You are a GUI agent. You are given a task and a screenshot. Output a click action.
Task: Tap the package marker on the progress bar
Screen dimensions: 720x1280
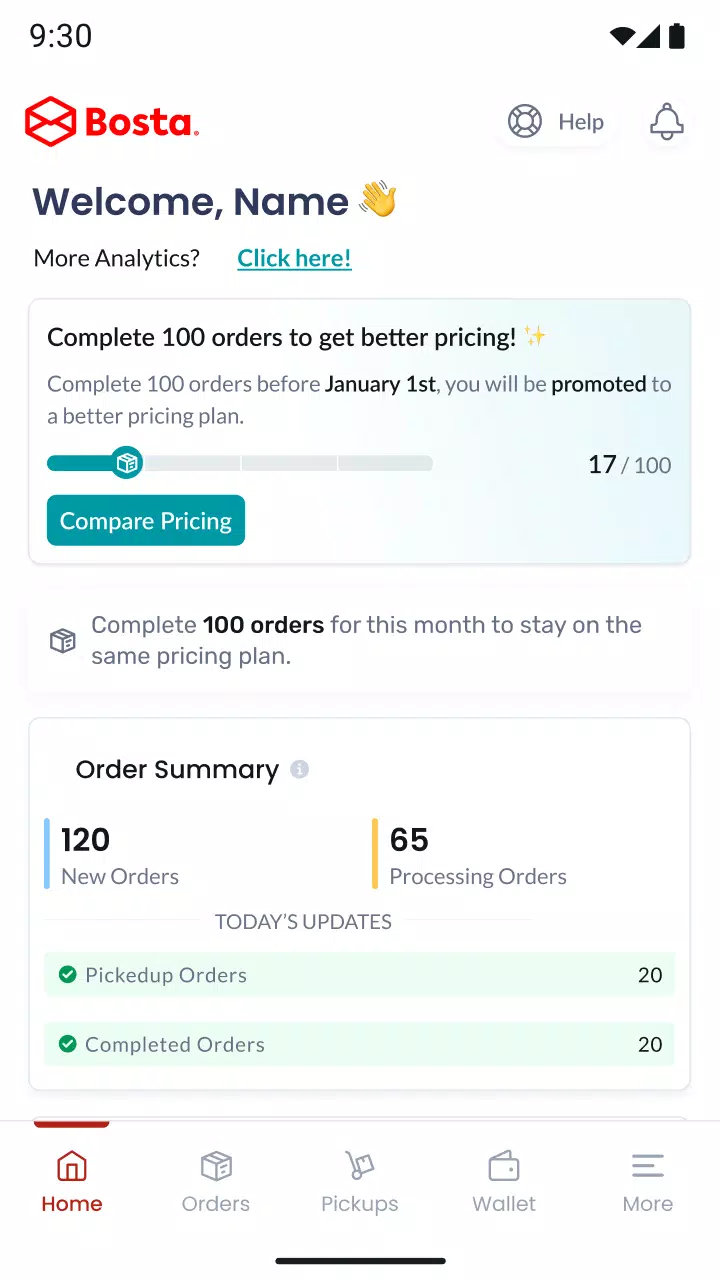click(126, 463)
